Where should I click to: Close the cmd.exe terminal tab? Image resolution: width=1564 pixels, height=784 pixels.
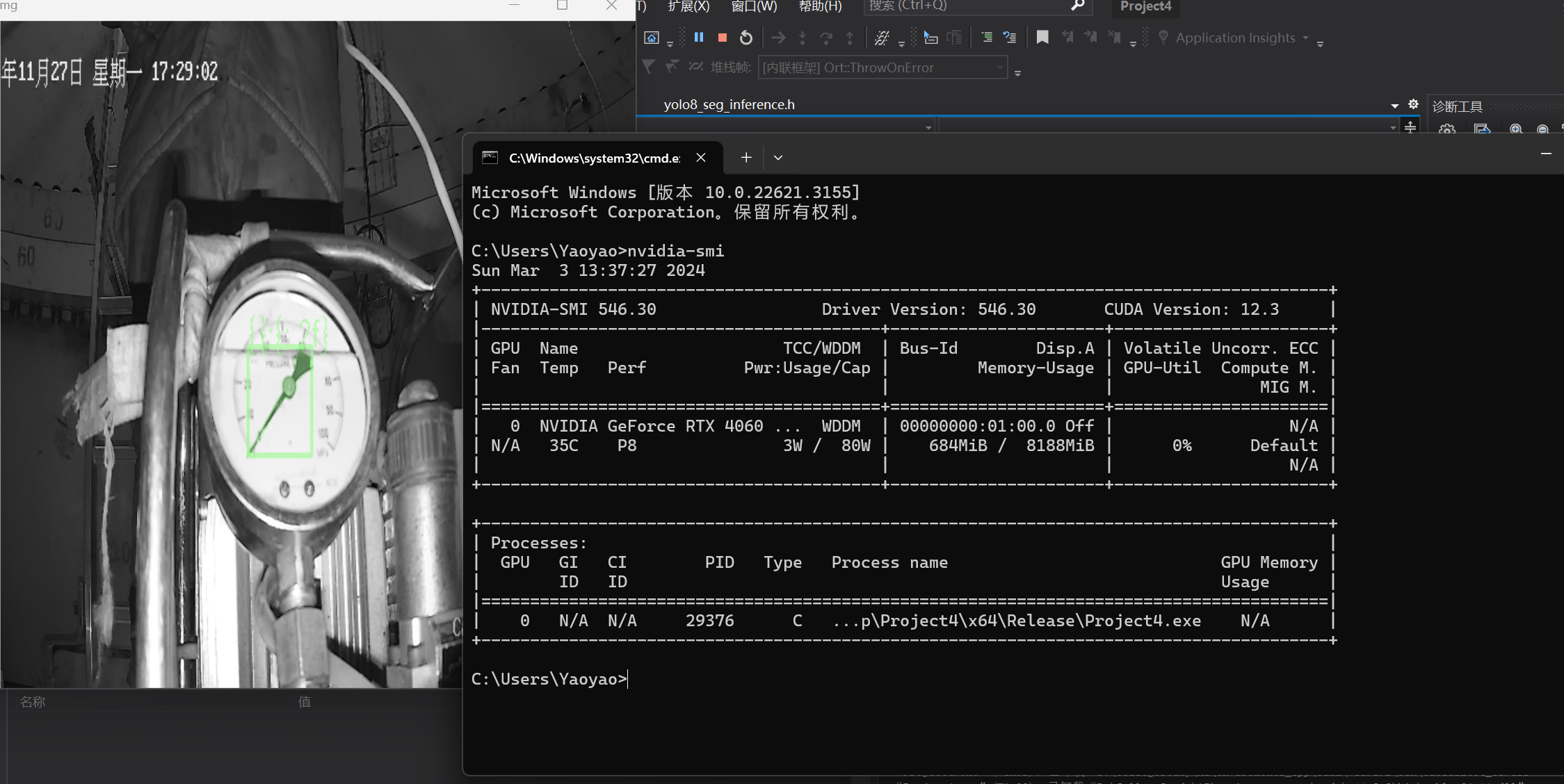click(701, 158)
